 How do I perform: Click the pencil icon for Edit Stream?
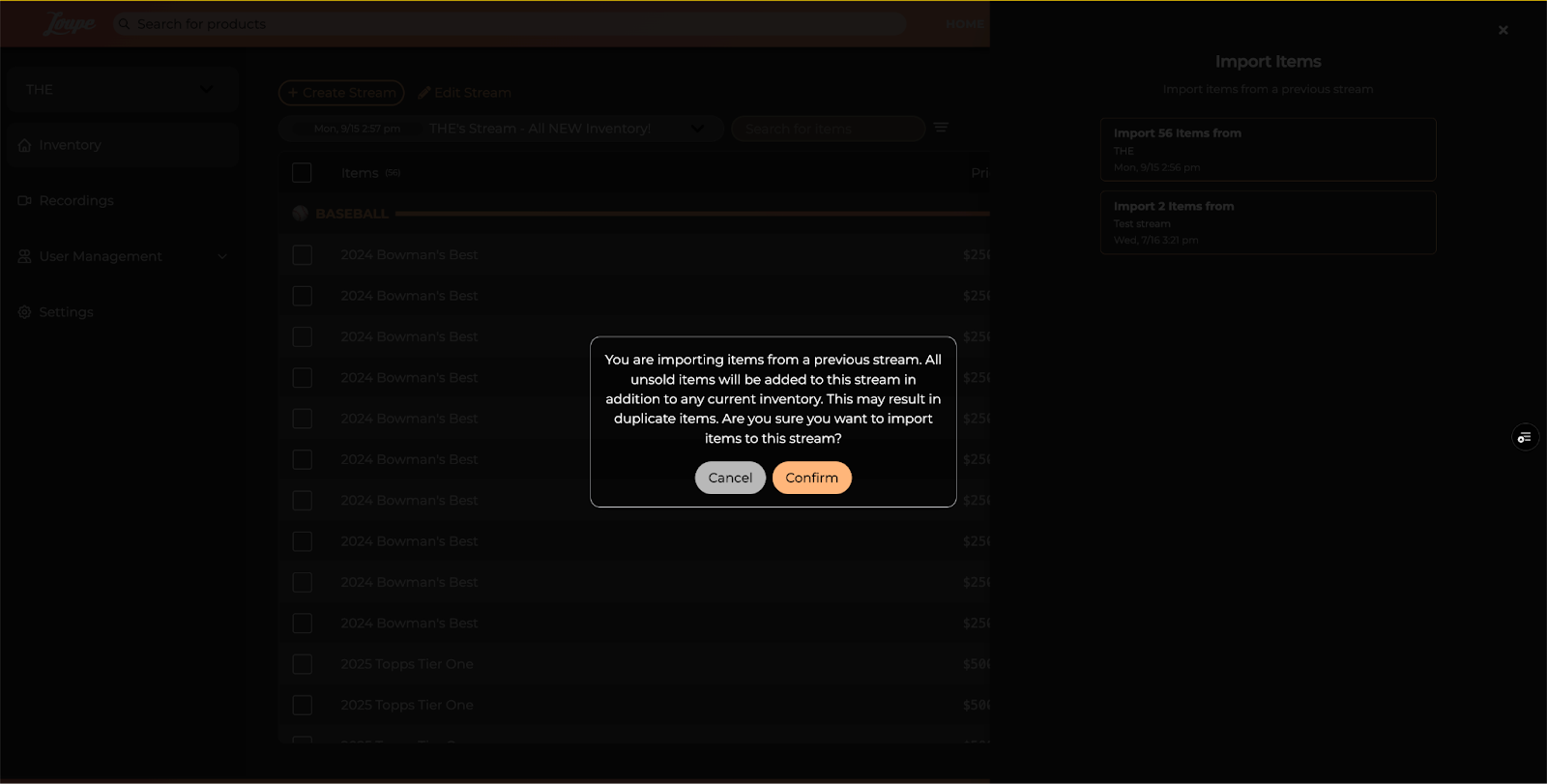423,93
